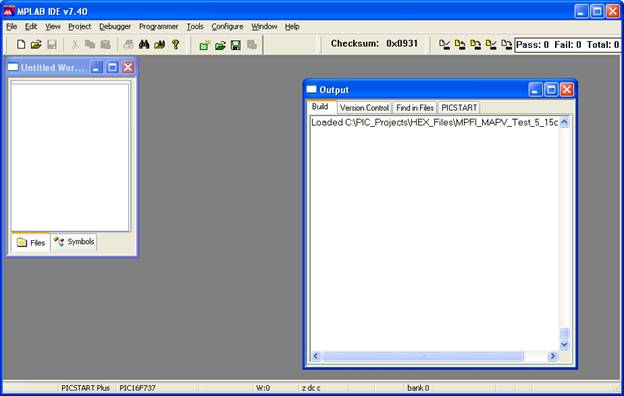Maximize the Output window
This screenshot has width=624, height=396.
coord(551,90)
